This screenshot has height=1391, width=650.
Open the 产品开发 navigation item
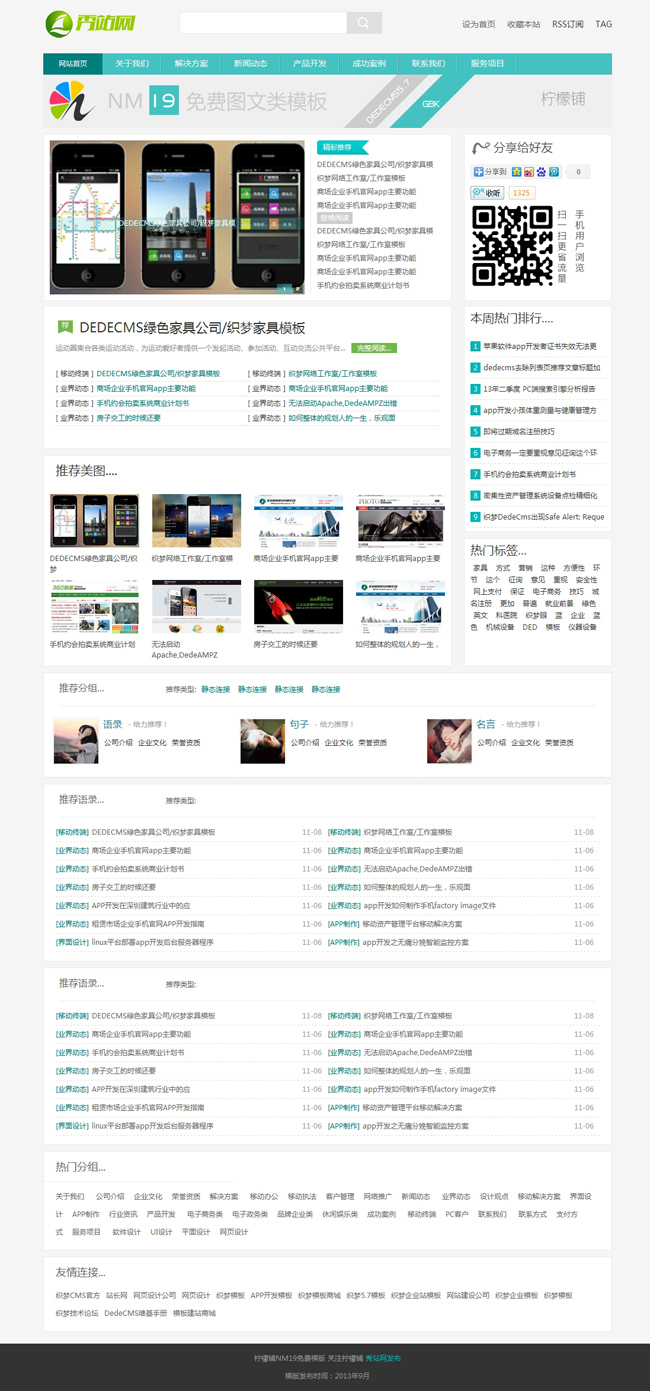(309, 64)
